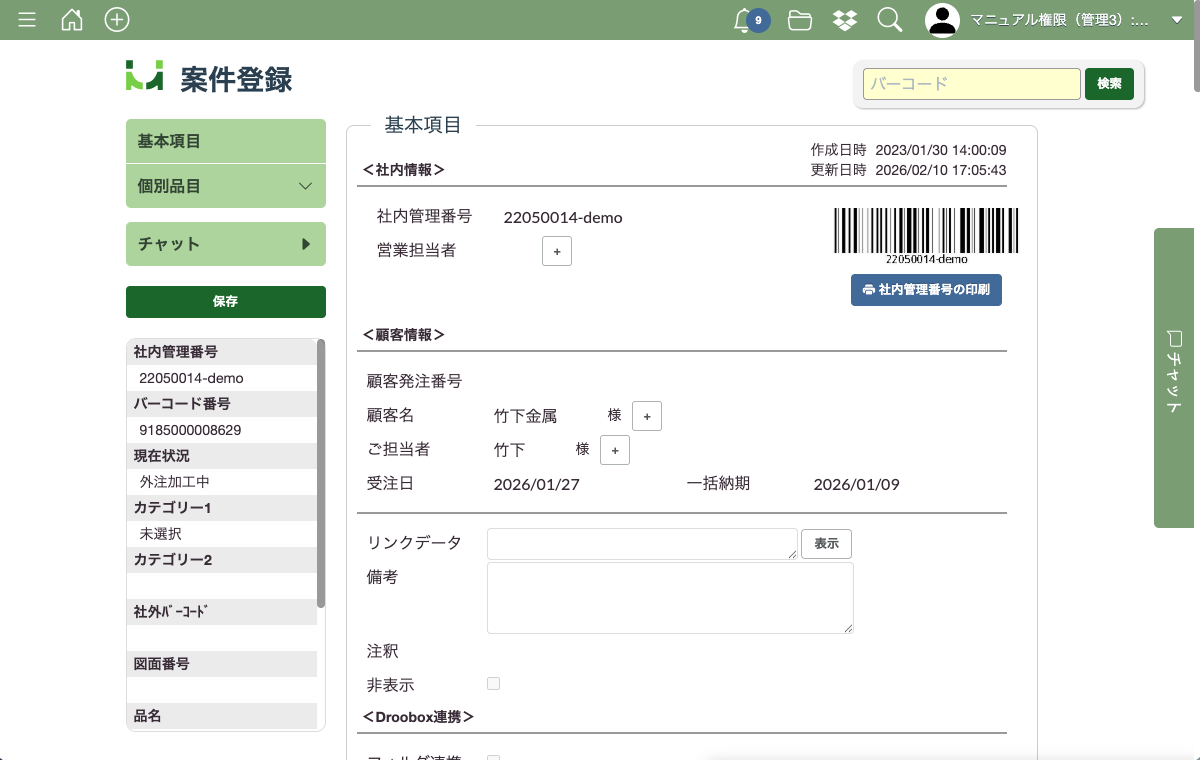Select the 基本項目 sidebar tab
1200x760 pixels.
(x=226, y=141)
